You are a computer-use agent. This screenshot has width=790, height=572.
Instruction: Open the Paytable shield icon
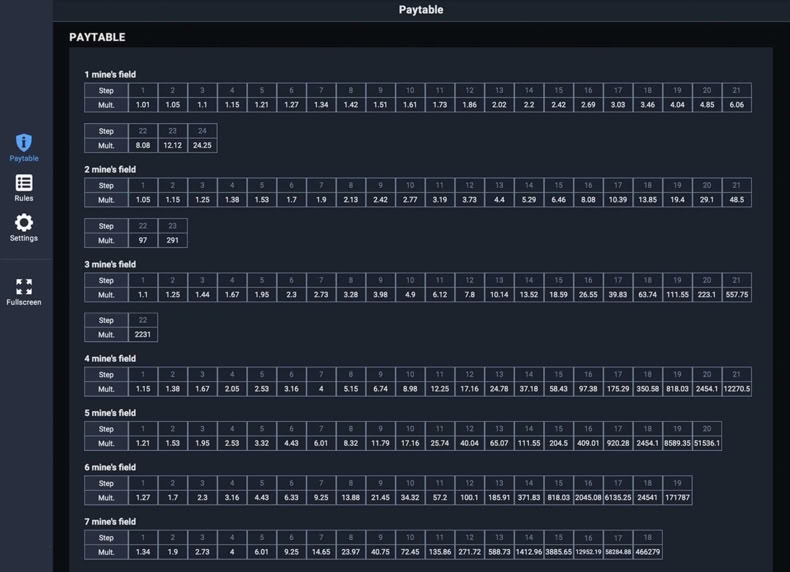(x=24, y=143)
